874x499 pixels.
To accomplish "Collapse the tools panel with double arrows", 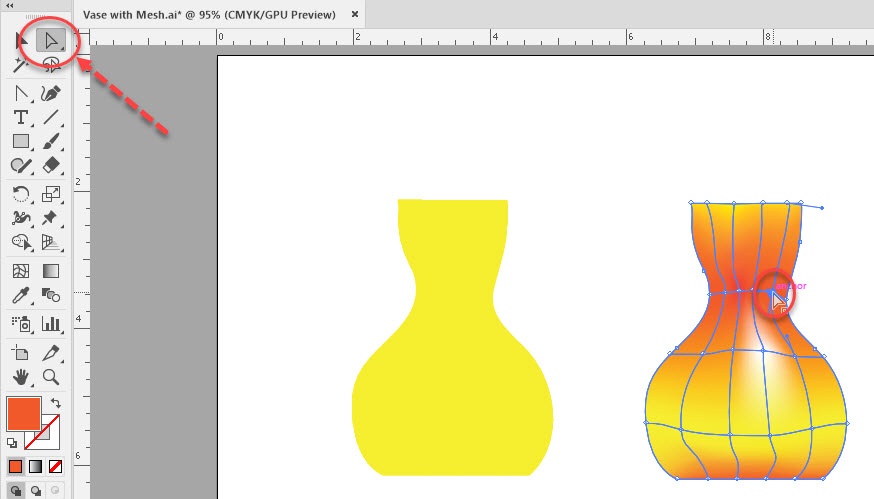I will pos(10,5).
